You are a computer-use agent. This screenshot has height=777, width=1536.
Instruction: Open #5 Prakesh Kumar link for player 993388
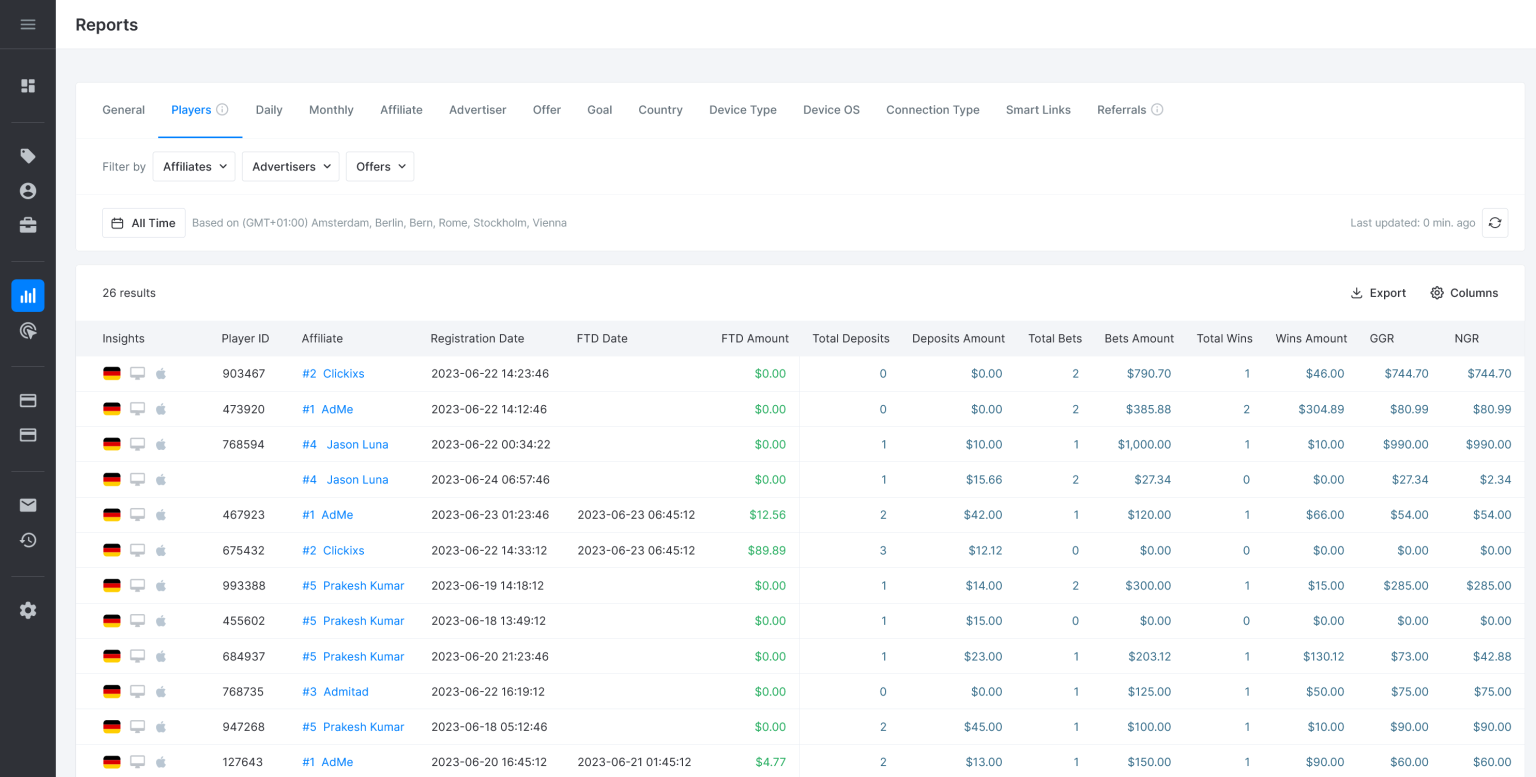pos(353,585)
